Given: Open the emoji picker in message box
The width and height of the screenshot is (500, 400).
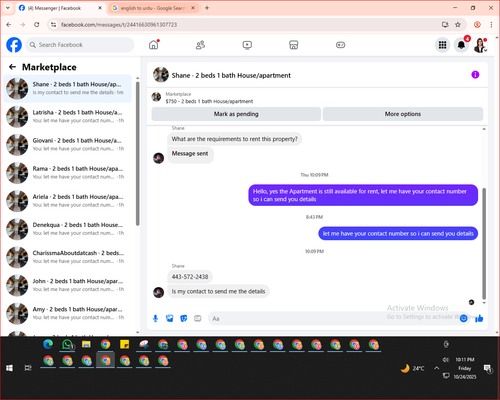Looking at the screenshot, I should (x=463, y=319).
